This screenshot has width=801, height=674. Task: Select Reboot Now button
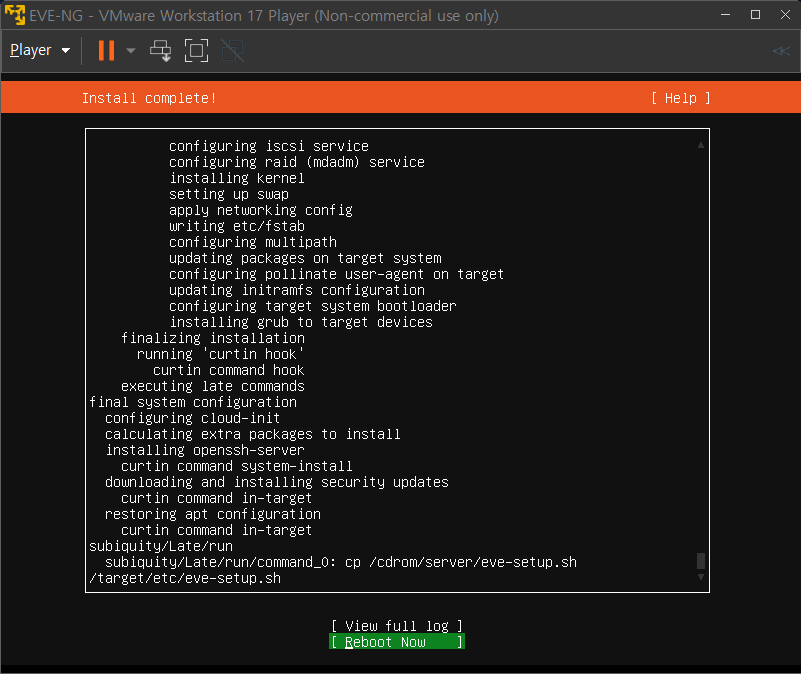(397, 642)
